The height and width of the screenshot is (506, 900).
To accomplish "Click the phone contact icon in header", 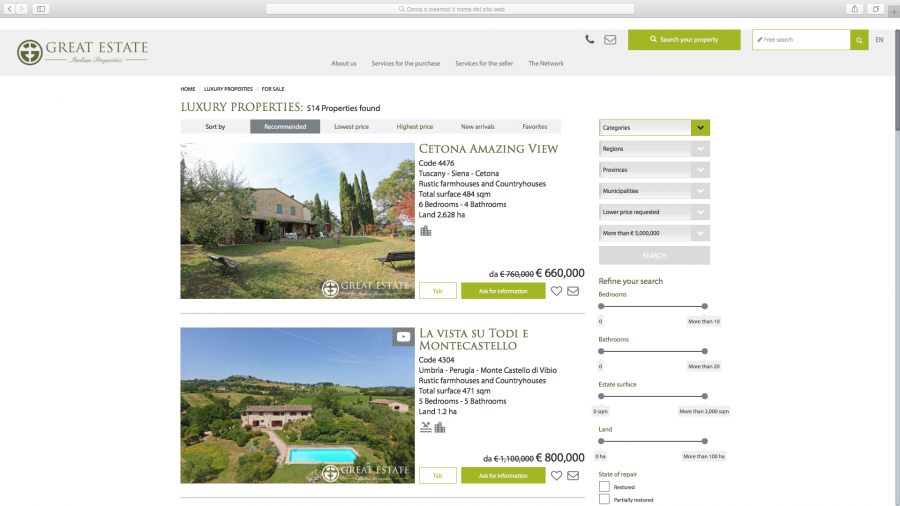I will coord(589,40).
